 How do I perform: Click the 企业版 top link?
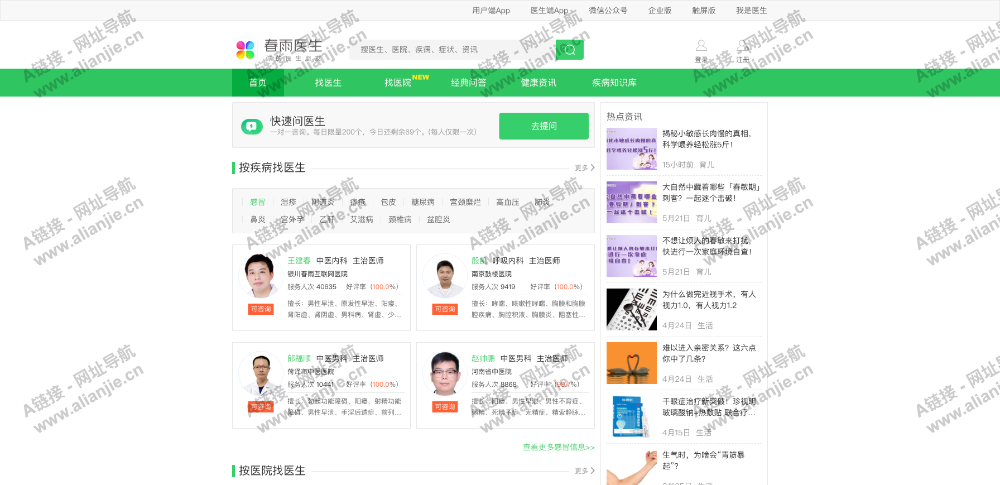click(x=660, y=10)
